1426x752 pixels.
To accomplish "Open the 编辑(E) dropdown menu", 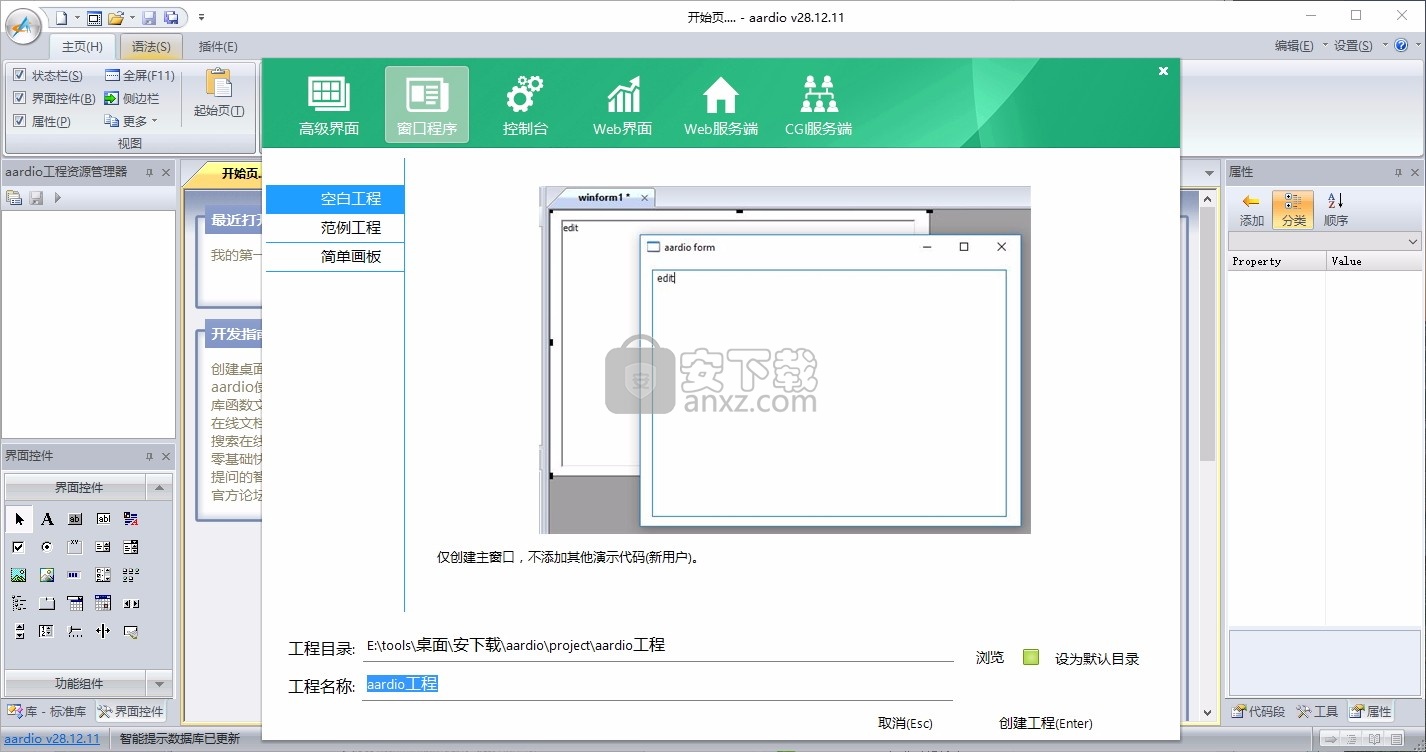I will [x=1301, y=45].
